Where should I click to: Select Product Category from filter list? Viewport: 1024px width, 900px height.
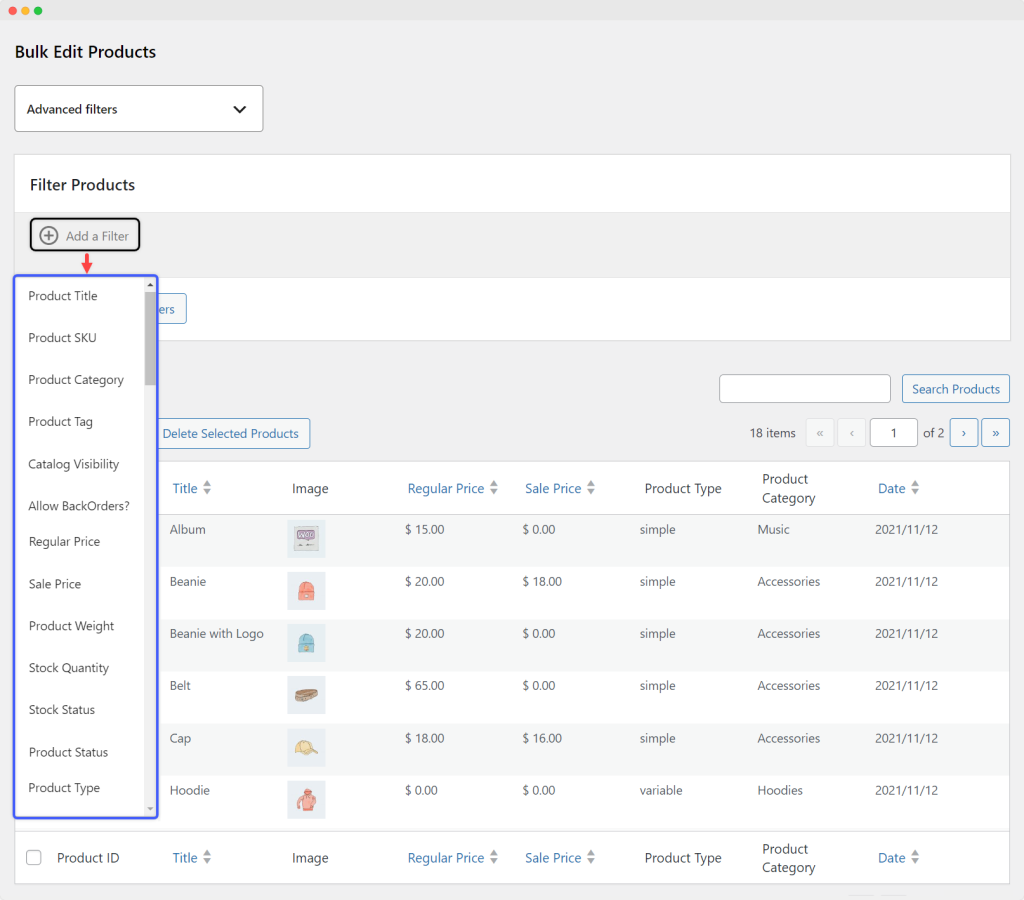(x=76, y=380)
